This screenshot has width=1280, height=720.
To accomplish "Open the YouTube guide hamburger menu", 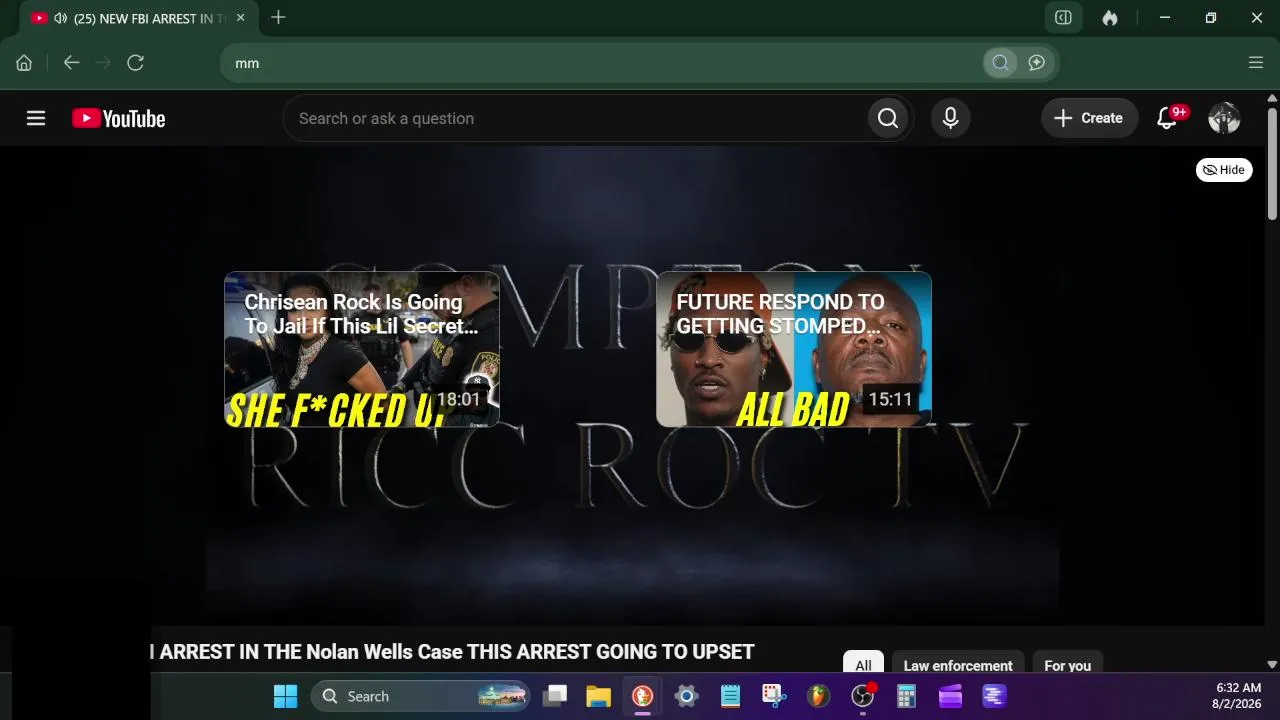I will (x=36, y=118).
